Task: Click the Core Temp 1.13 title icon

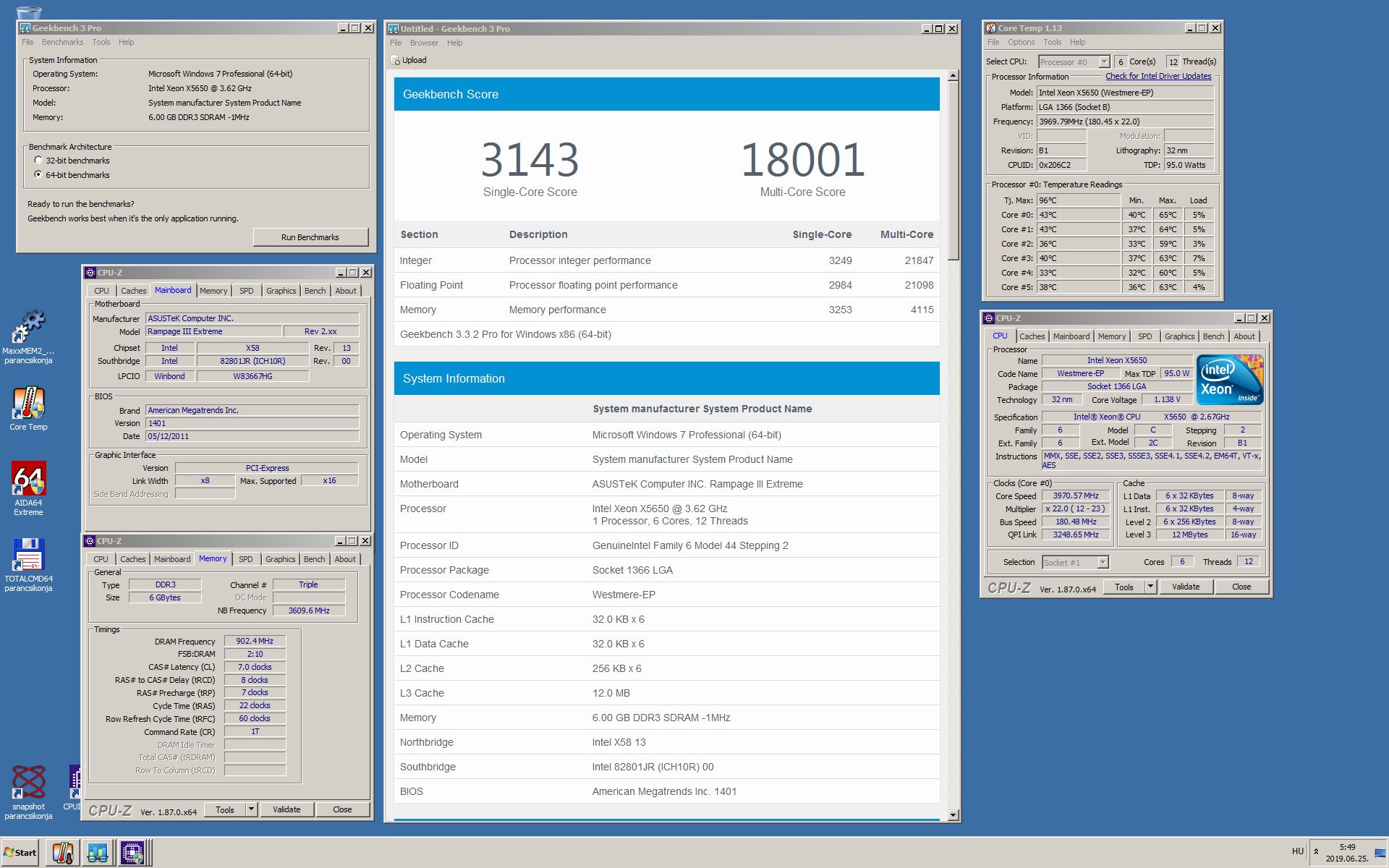Action: click(x=991, y=28)
